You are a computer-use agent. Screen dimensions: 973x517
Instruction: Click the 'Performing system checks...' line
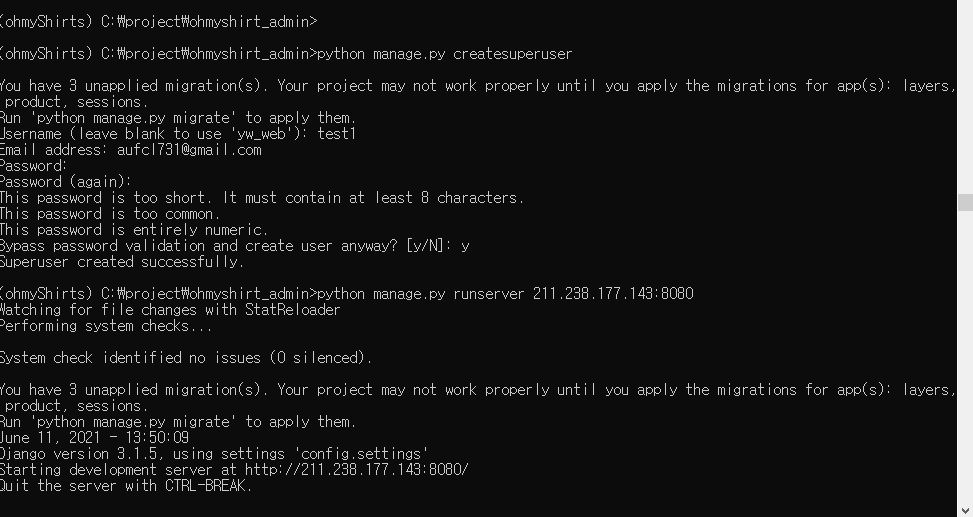point(106,325)
